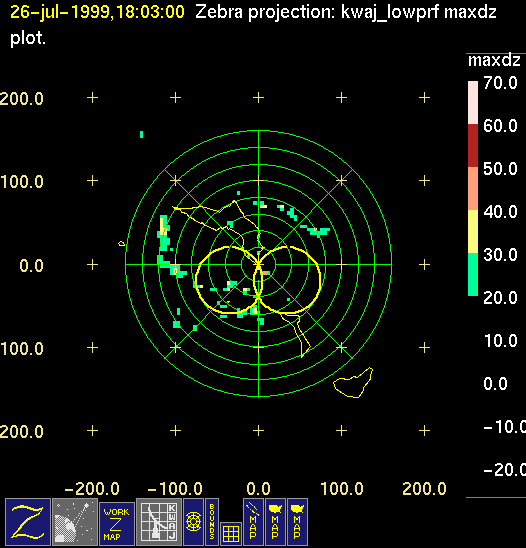526x548 pixels.
Task: Open the KWAJ grid map icon
Action: 159,522
